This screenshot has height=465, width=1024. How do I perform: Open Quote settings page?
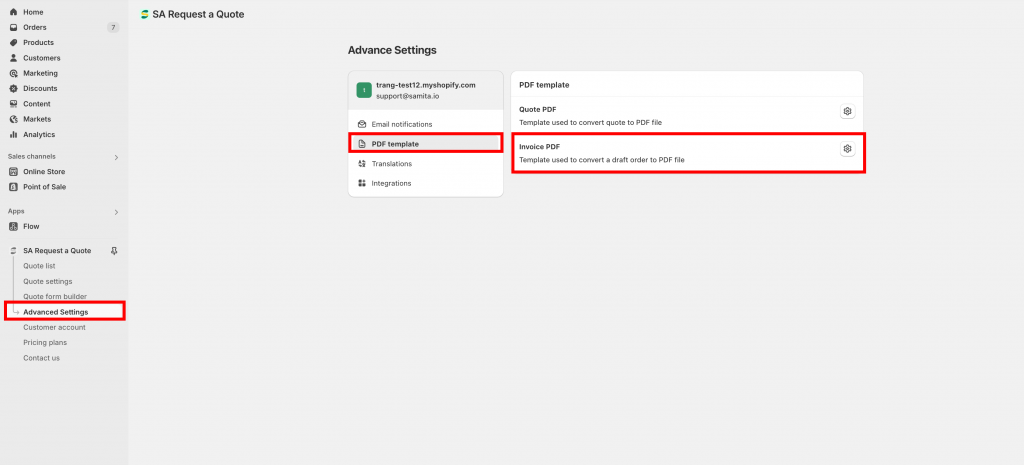(48, 281)
